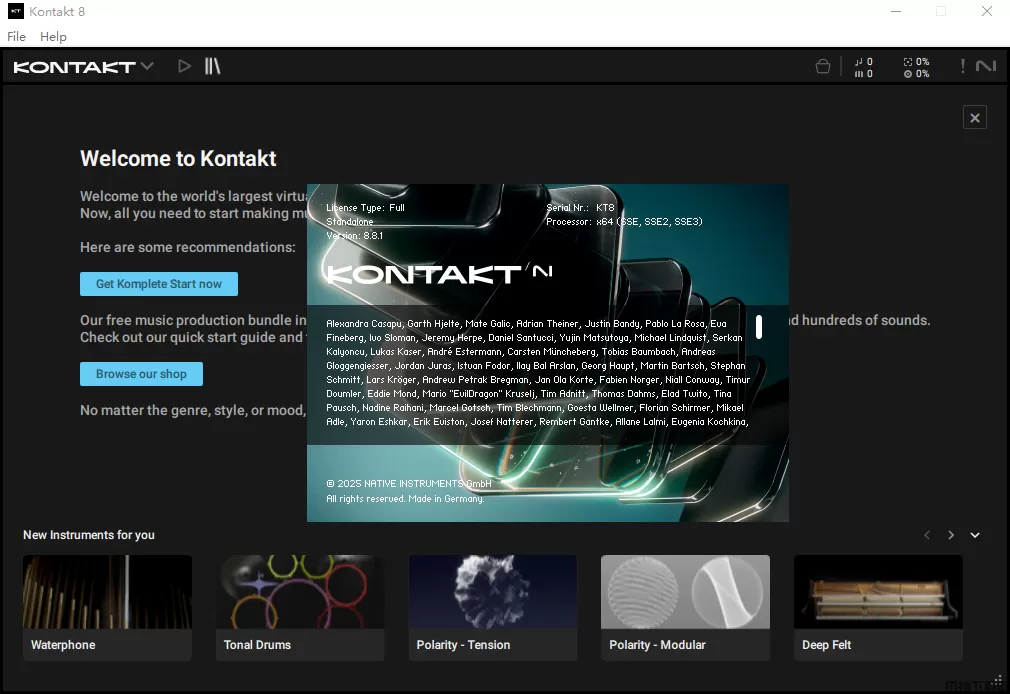Viewport: 1010px width, 694px height.
Task: Click the credits list scrollbar handle
Action: (759, 327)
